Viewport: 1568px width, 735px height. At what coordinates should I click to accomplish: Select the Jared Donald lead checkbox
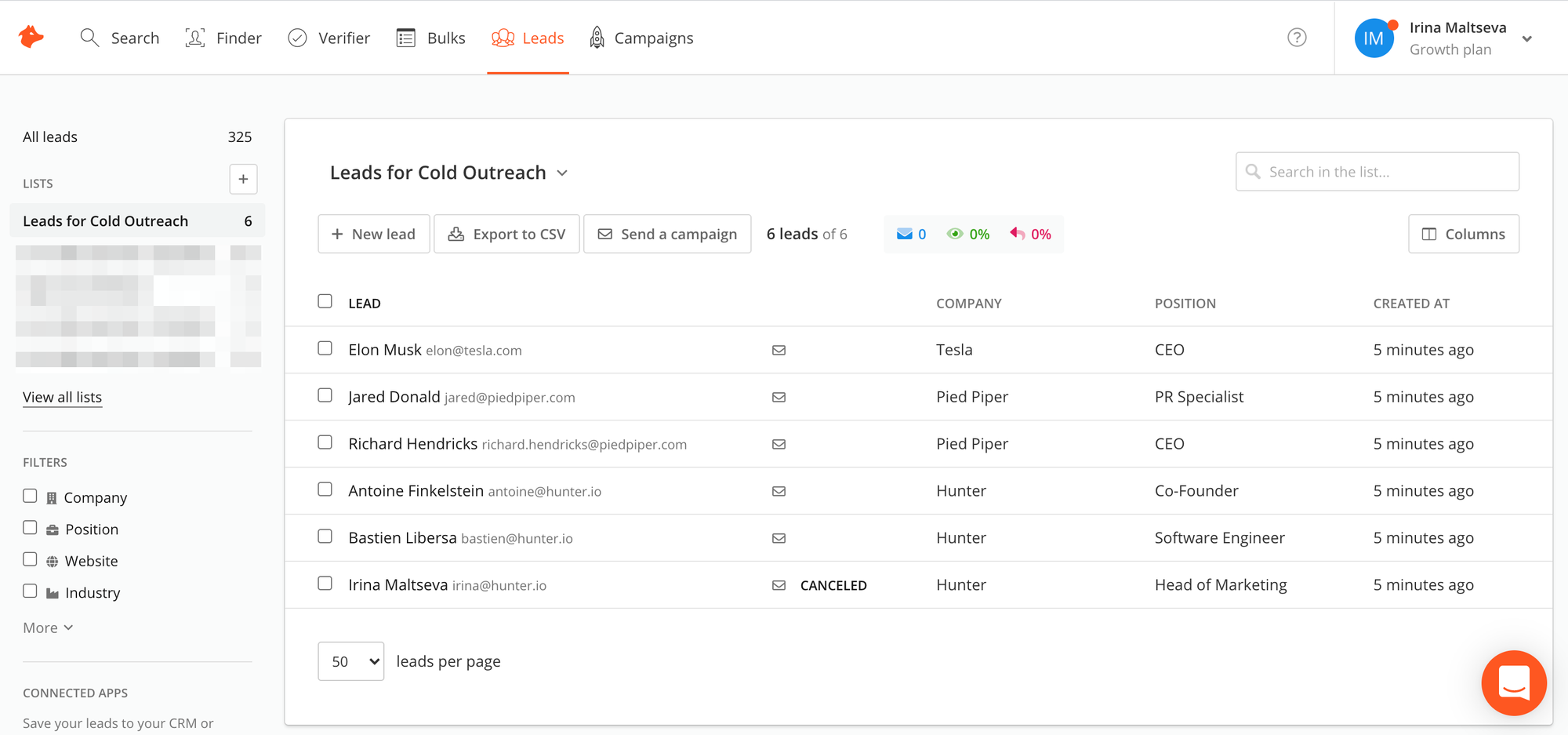pos(325,395)
